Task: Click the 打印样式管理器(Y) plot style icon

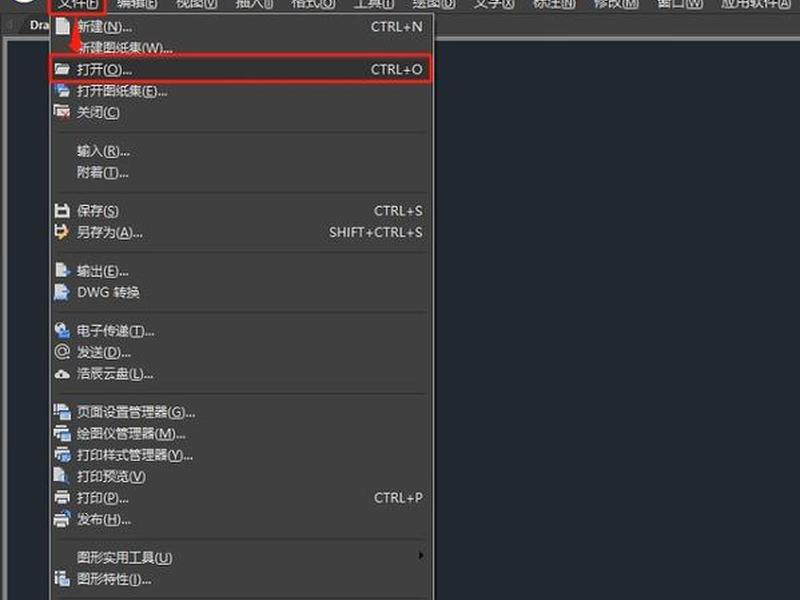Action: coord(62,454)
